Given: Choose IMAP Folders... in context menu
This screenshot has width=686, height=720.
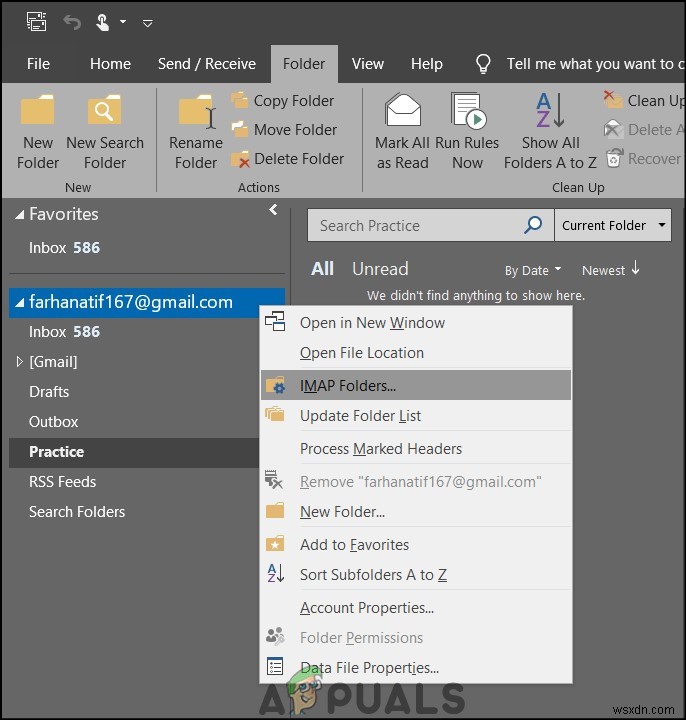Looking at the screenshot, I should tap(416, 385).
